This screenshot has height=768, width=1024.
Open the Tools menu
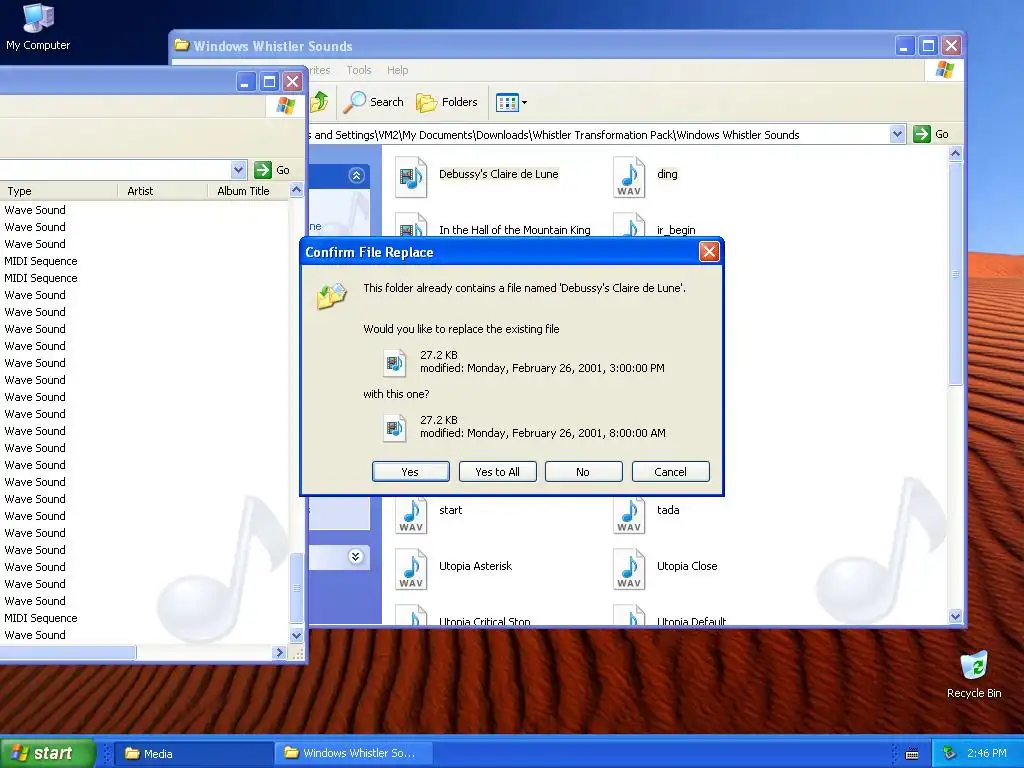pos(359,70)
